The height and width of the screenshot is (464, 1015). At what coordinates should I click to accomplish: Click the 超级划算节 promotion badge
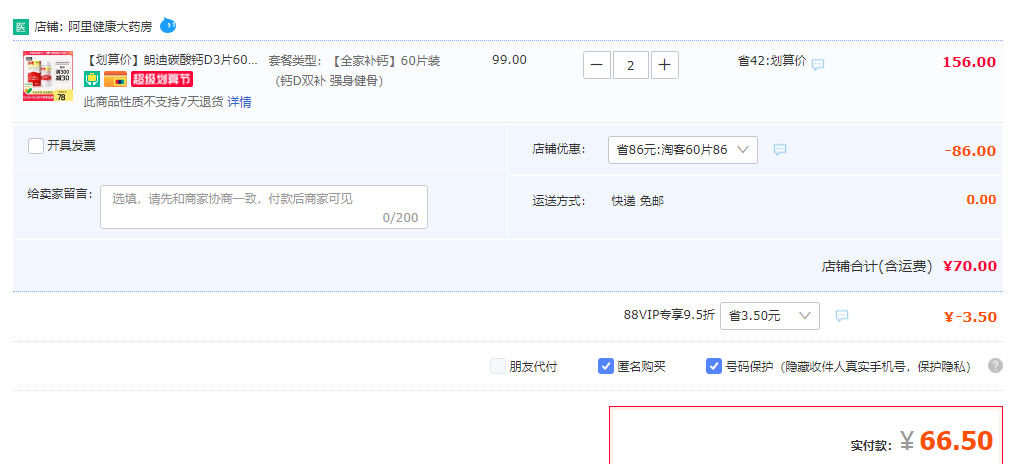(162, 79)
